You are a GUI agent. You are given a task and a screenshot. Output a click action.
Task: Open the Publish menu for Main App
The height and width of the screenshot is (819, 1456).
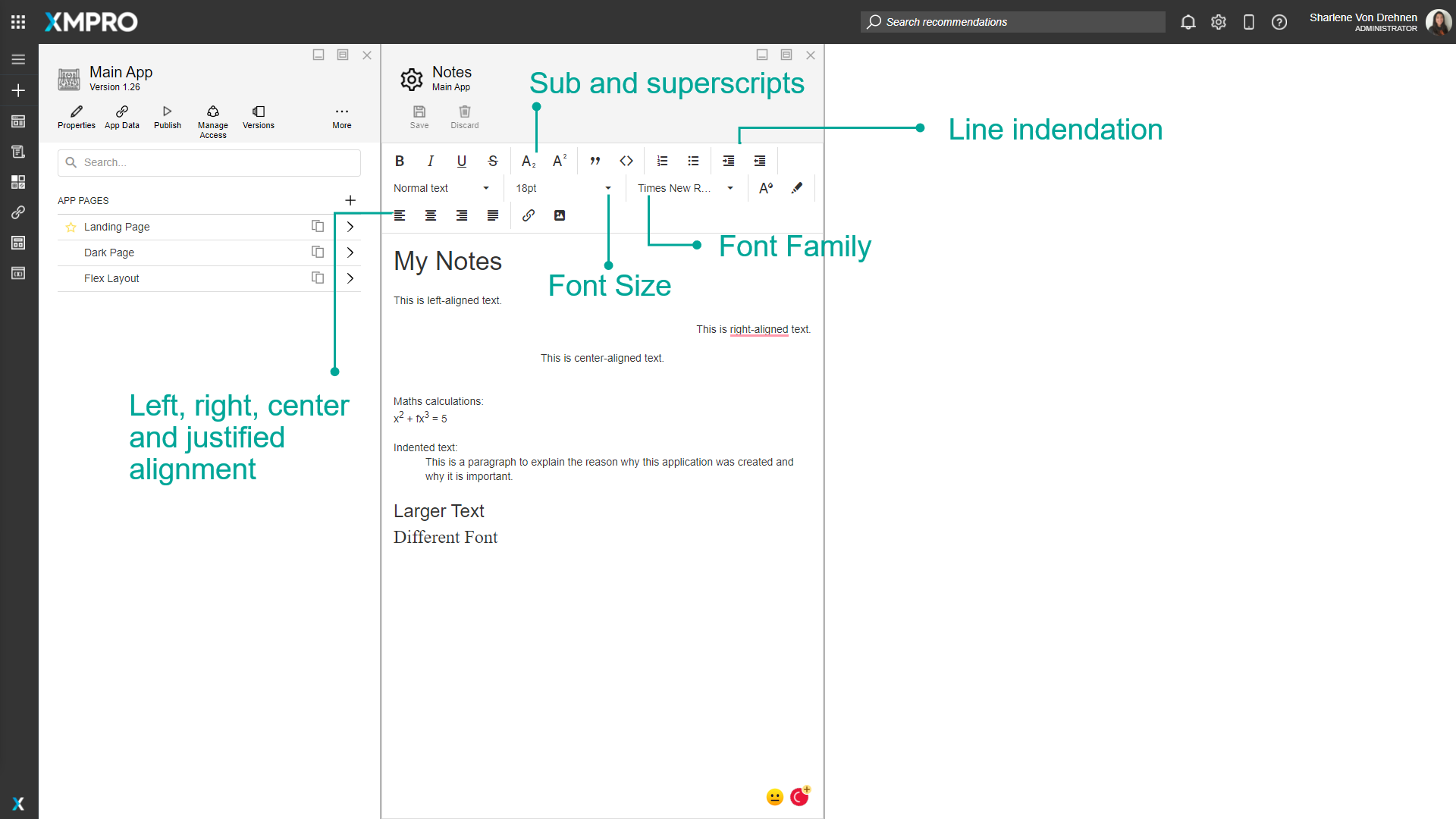pyautogui.click(x=167, y=116)
